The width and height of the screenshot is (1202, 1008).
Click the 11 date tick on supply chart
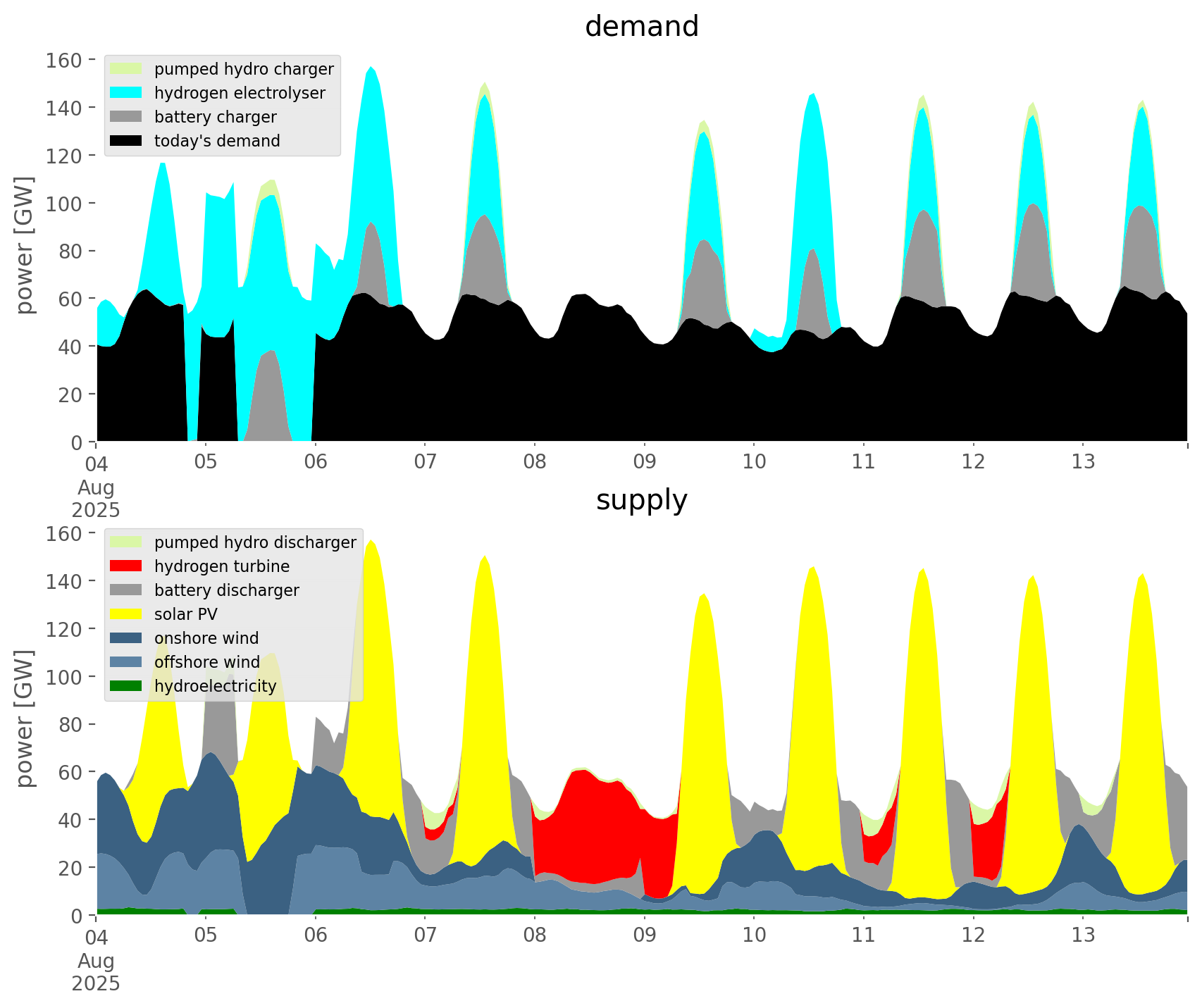[x=863, y=935]
